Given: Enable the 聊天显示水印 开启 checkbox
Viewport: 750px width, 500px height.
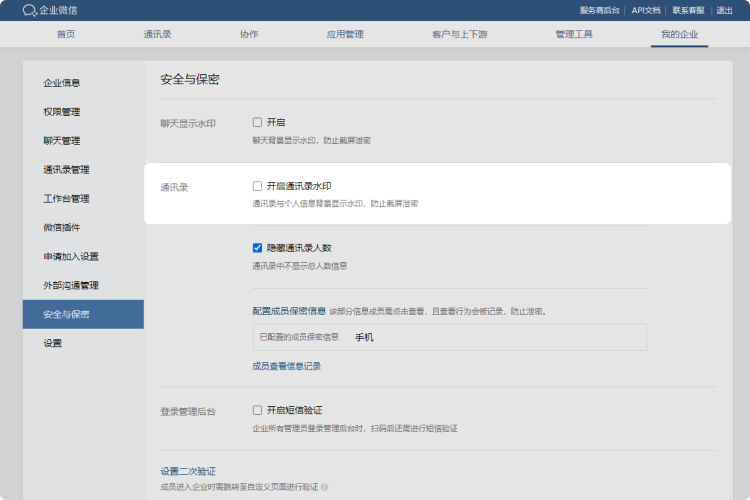Looking at the screenshot, I should click(x=257, y=122).
